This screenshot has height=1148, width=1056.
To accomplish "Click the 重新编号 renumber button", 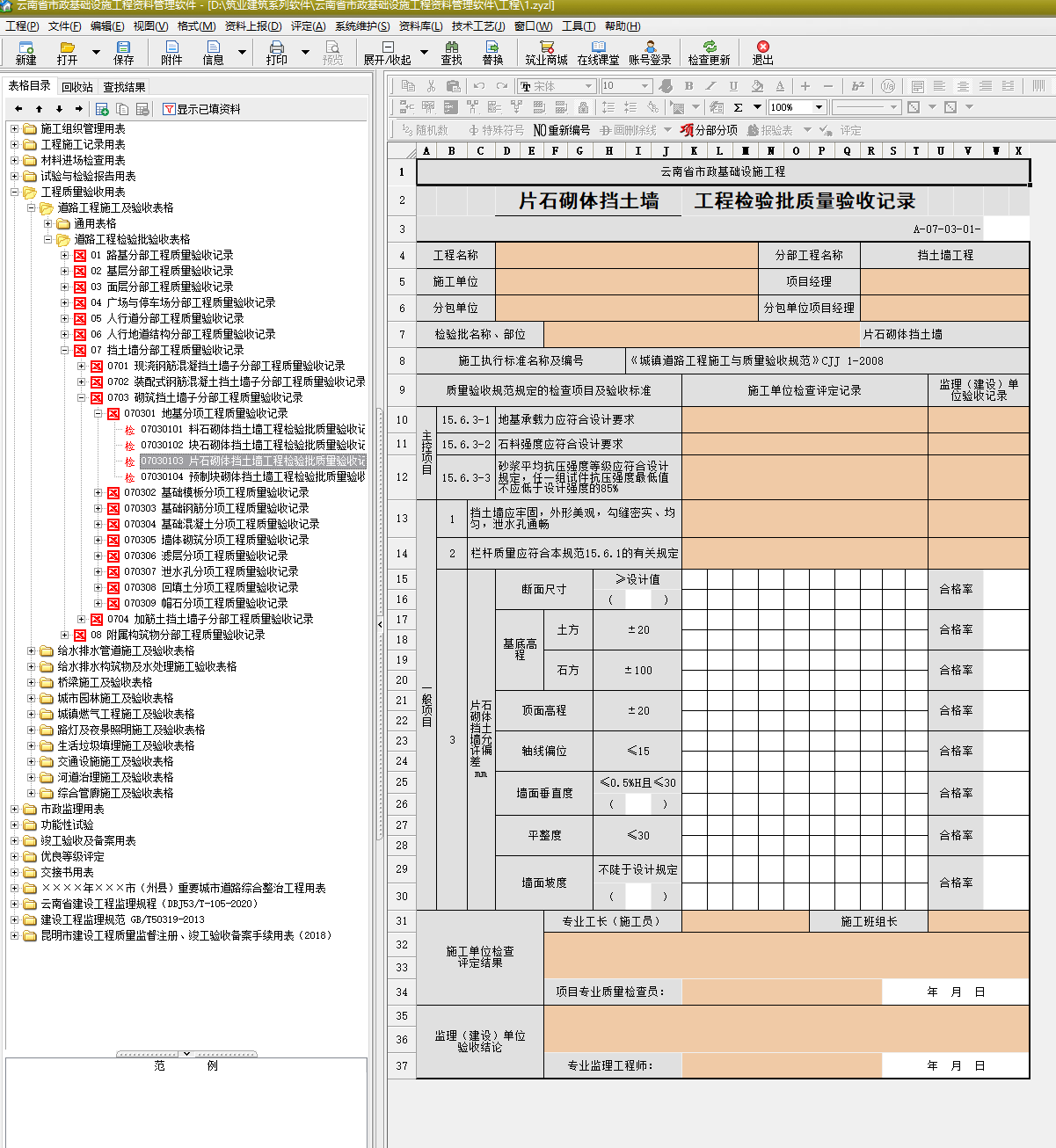I will point(562,130).
